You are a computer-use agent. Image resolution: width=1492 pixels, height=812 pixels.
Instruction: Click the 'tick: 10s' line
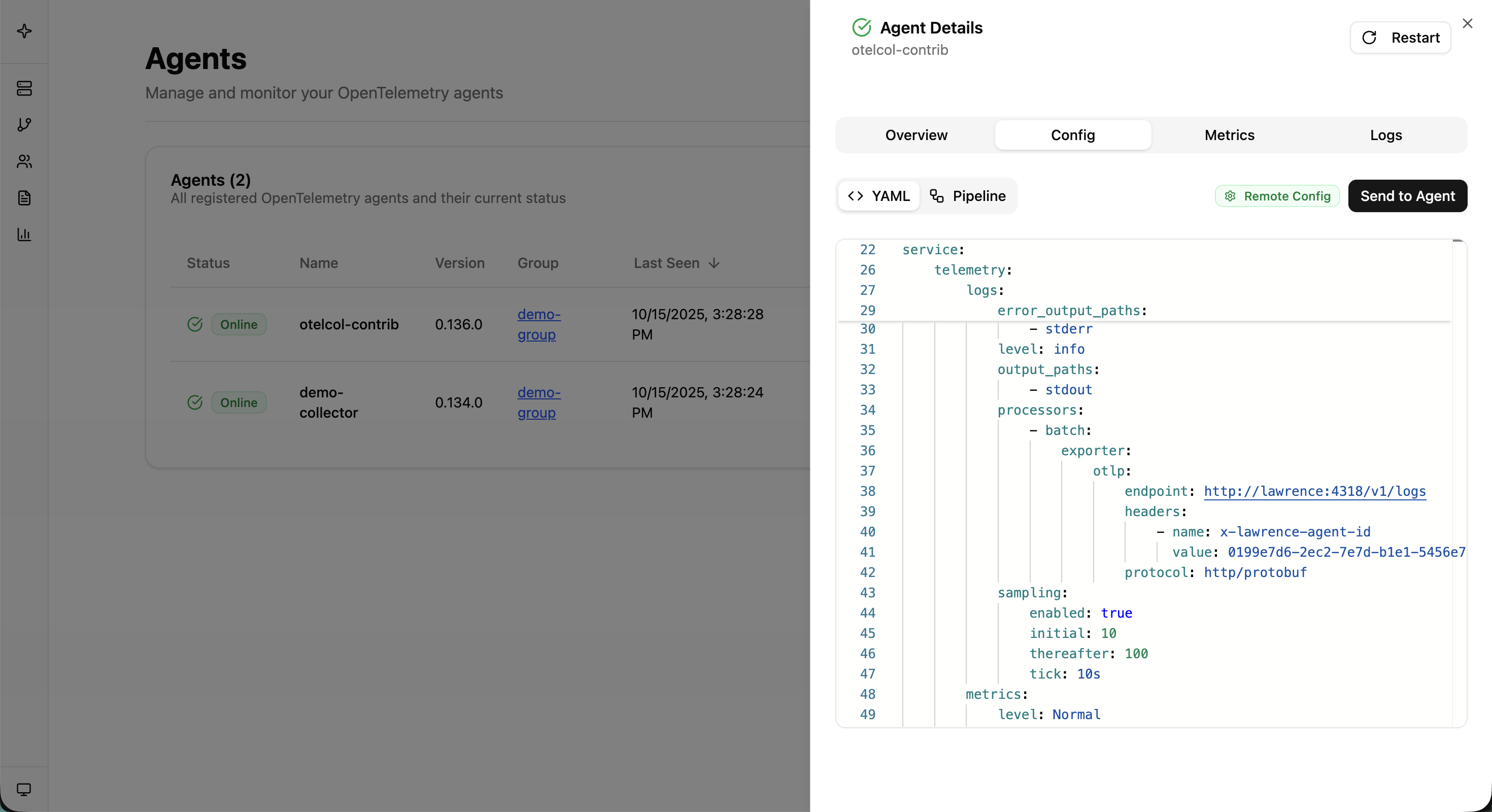tap(1065, 673)
